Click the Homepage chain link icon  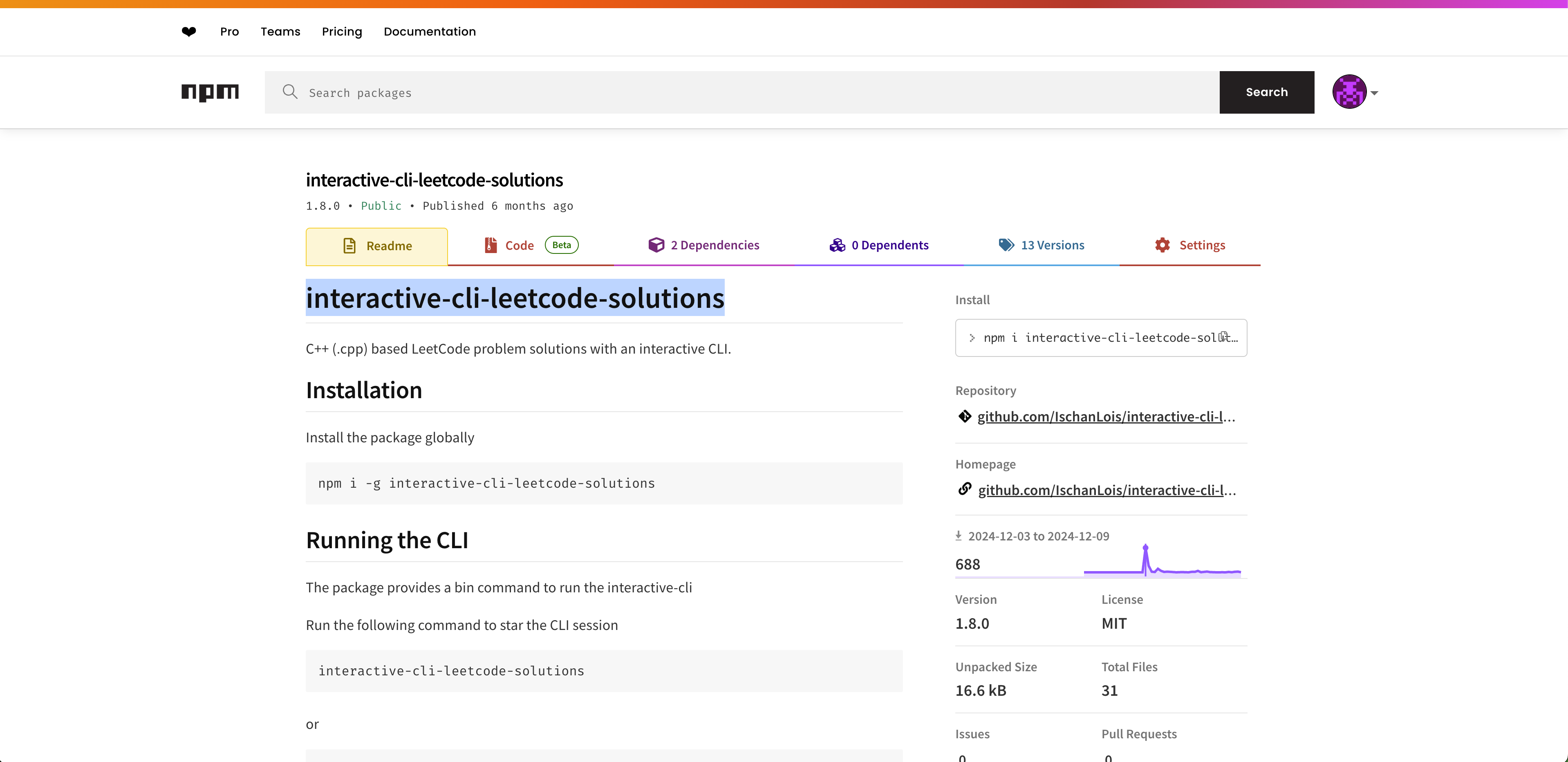(964, 489)
